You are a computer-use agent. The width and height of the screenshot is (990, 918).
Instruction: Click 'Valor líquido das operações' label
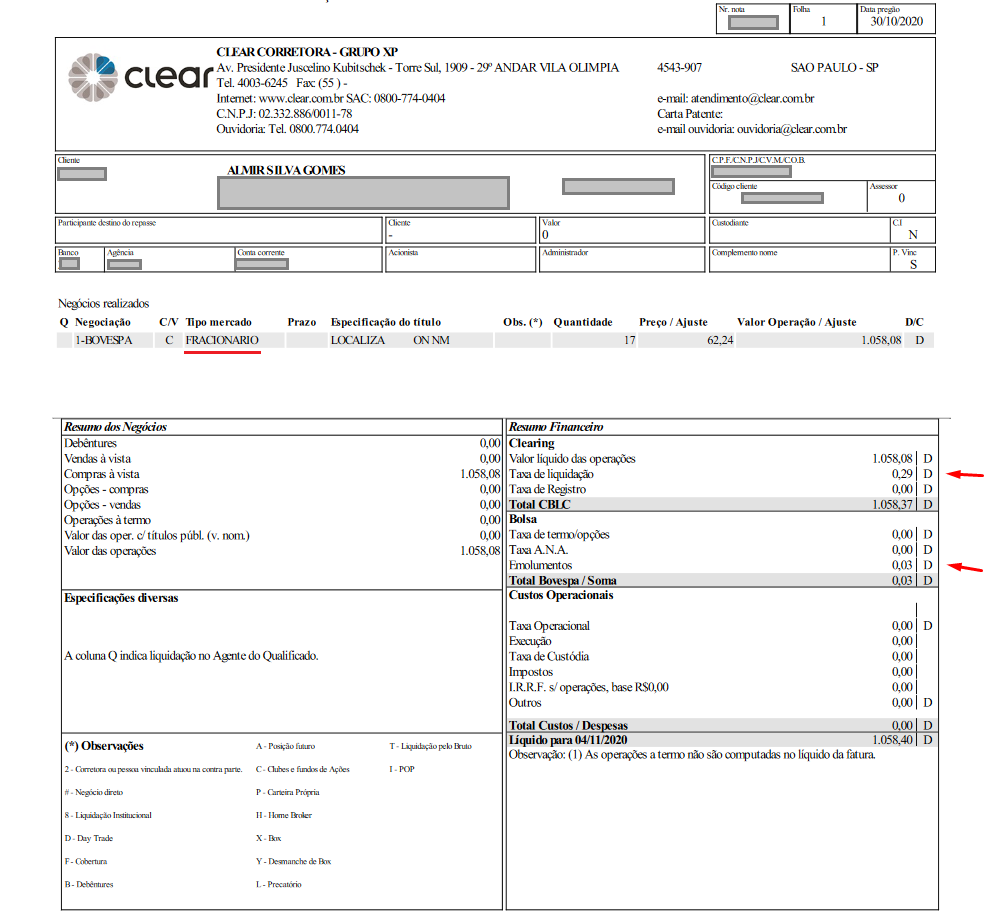point(572,459)
